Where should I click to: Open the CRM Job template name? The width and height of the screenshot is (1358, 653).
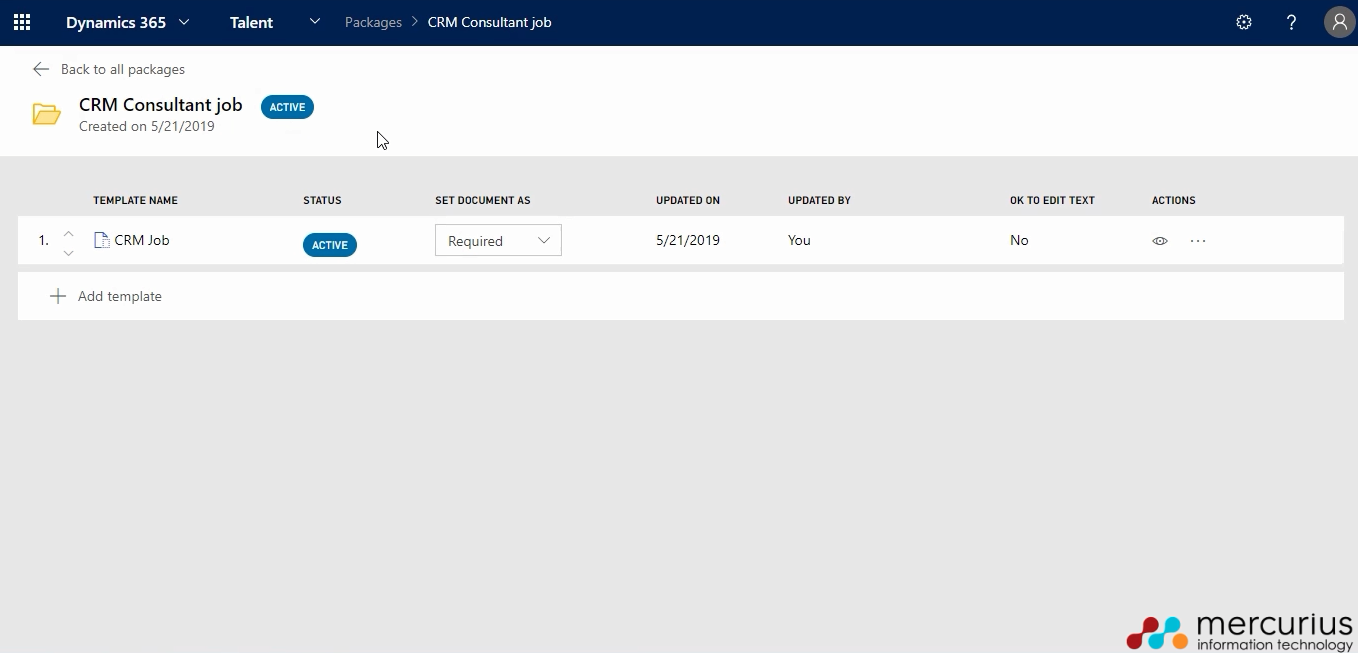pos(142,240)
